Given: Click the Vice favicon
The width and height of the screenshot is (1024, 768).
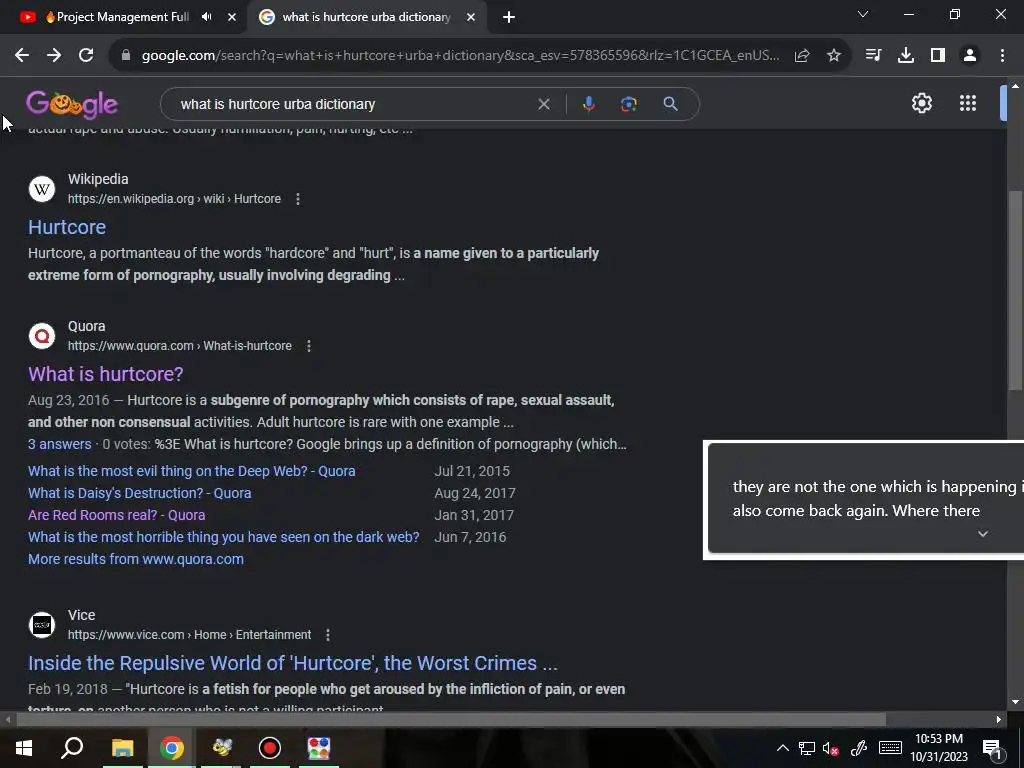Looking at the screenshot, I should (x=42, y=625).
